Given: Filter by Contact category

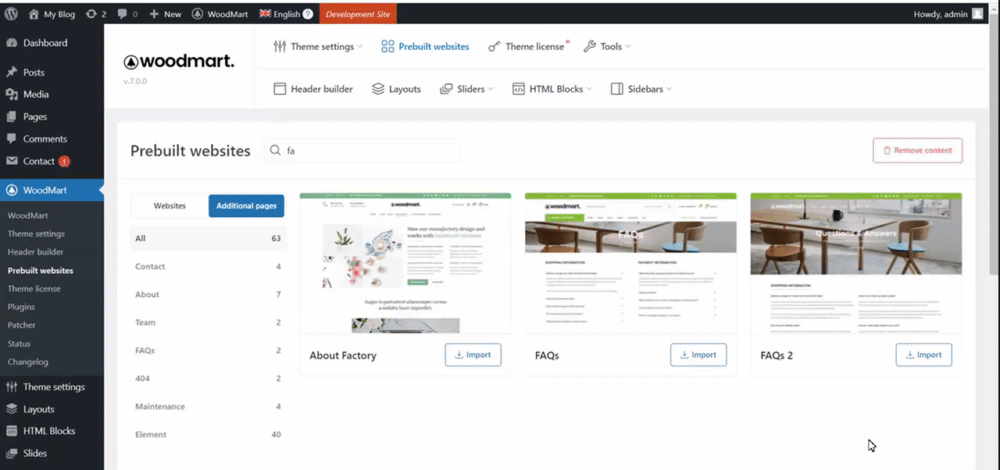Looking at the screenshot, I should click(208, 267).
